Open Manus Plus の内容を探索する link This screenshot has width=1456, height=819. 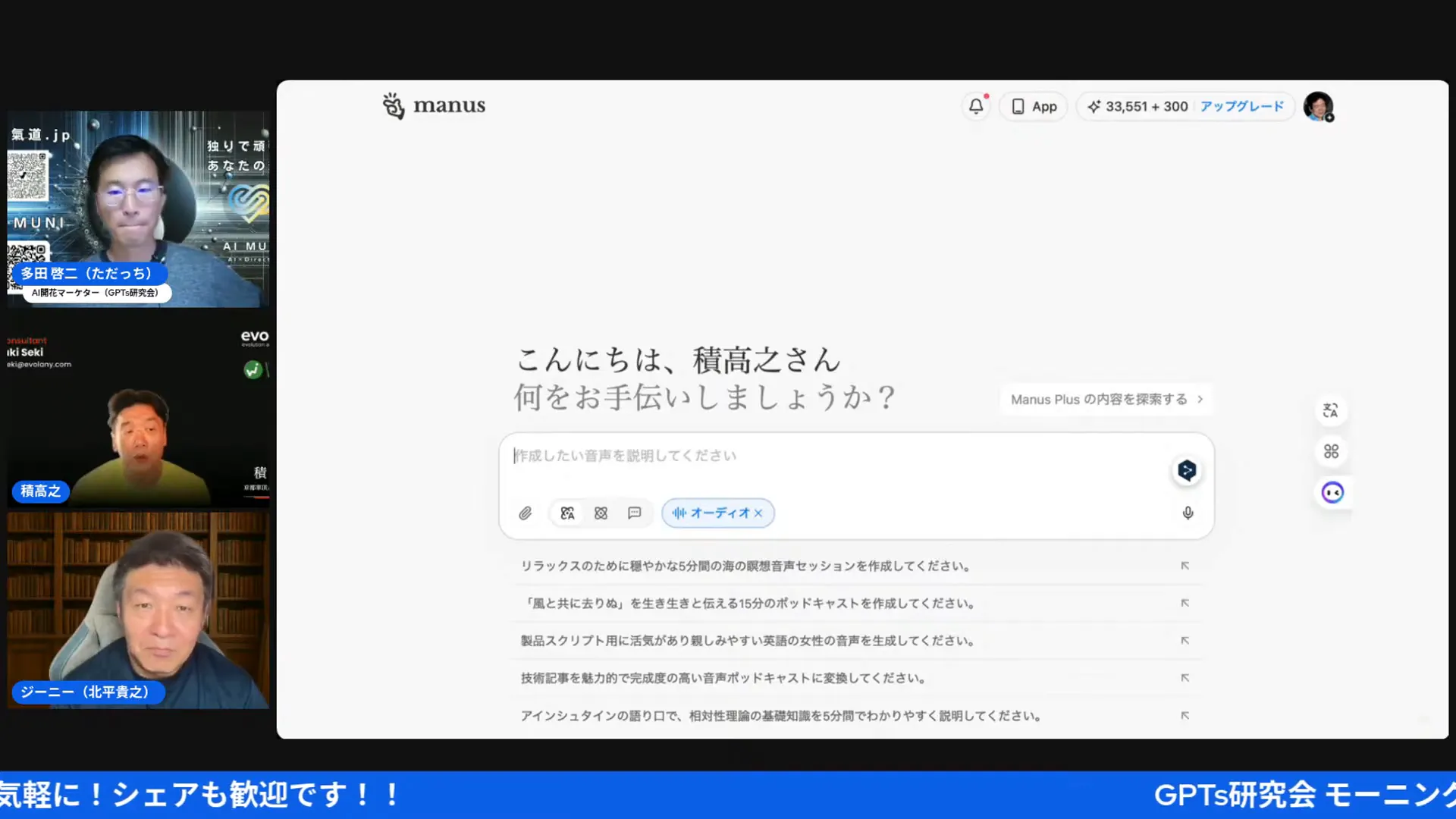(x=1106, y=400)
